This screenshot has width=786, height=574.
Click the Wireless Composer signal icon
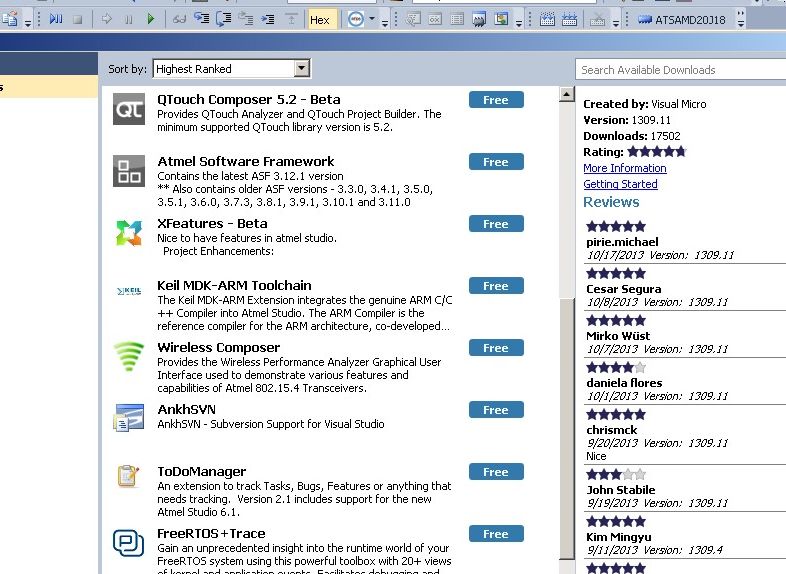128,356
